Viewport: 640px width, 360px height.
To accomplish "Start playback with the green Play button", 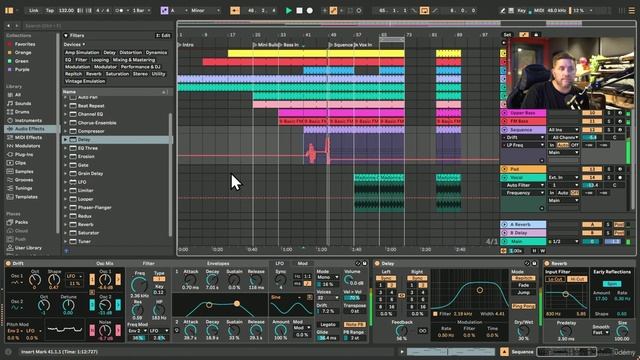I will coord(289,11).
